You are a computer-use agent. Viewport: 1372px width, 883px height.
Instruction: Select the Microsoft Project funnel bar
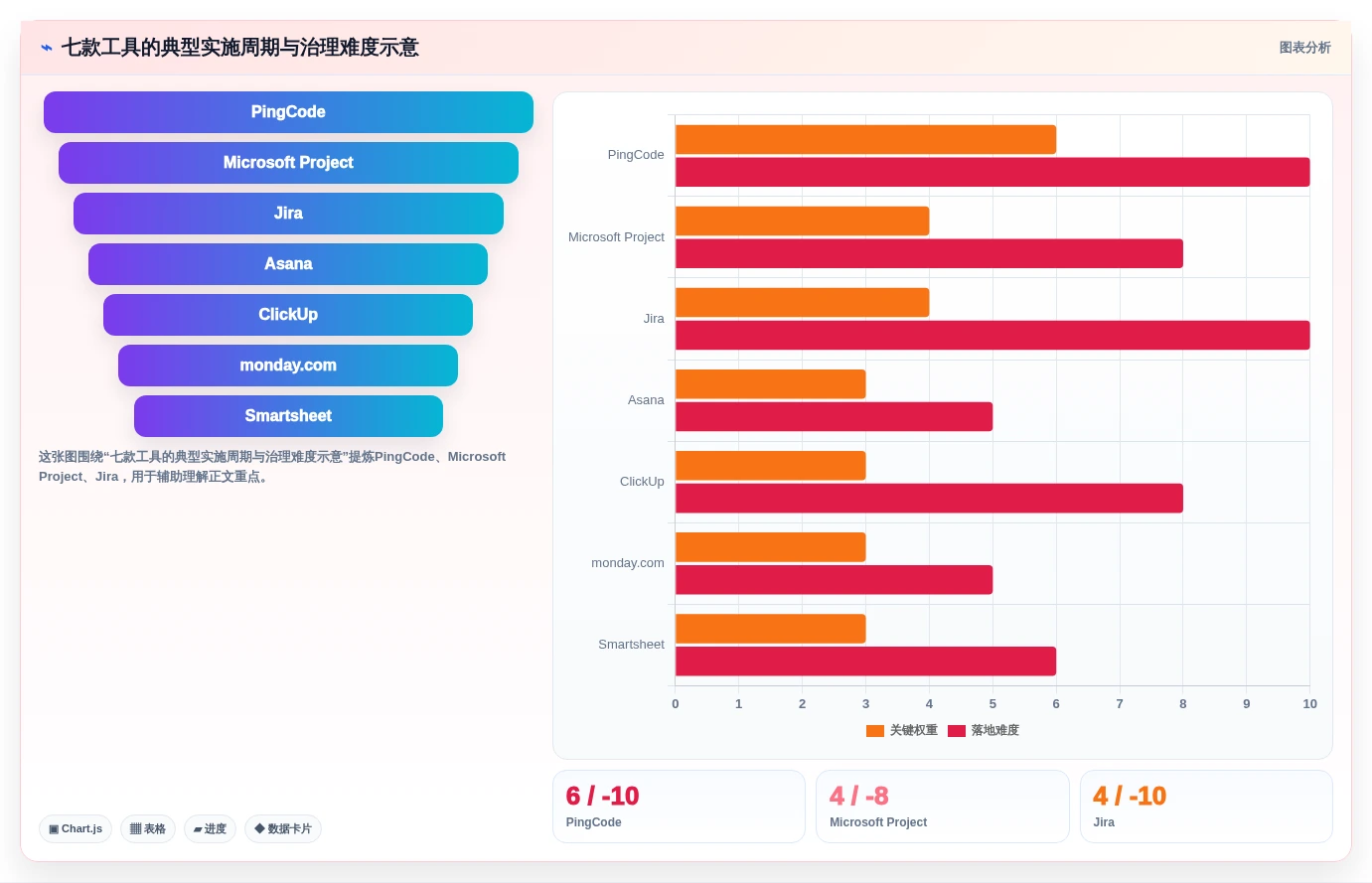point(288,163)
